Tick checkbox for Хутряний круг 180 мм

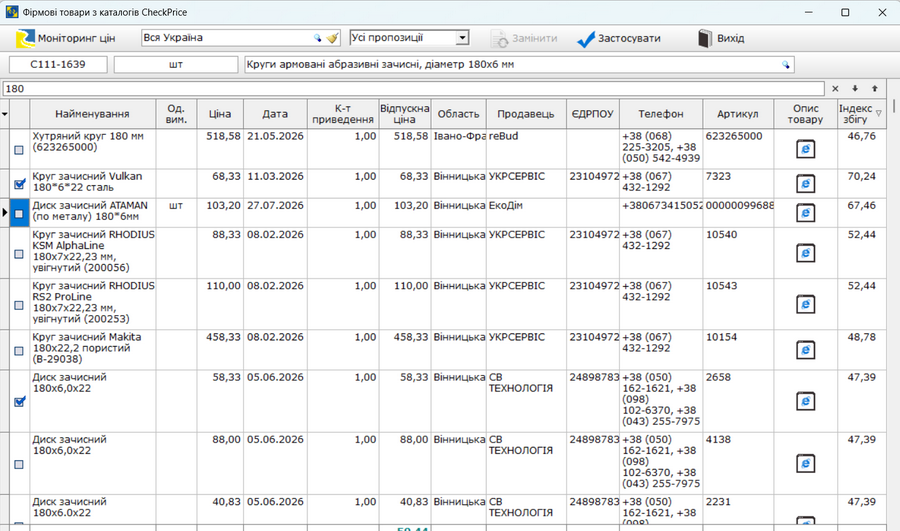tap(19, 150)
